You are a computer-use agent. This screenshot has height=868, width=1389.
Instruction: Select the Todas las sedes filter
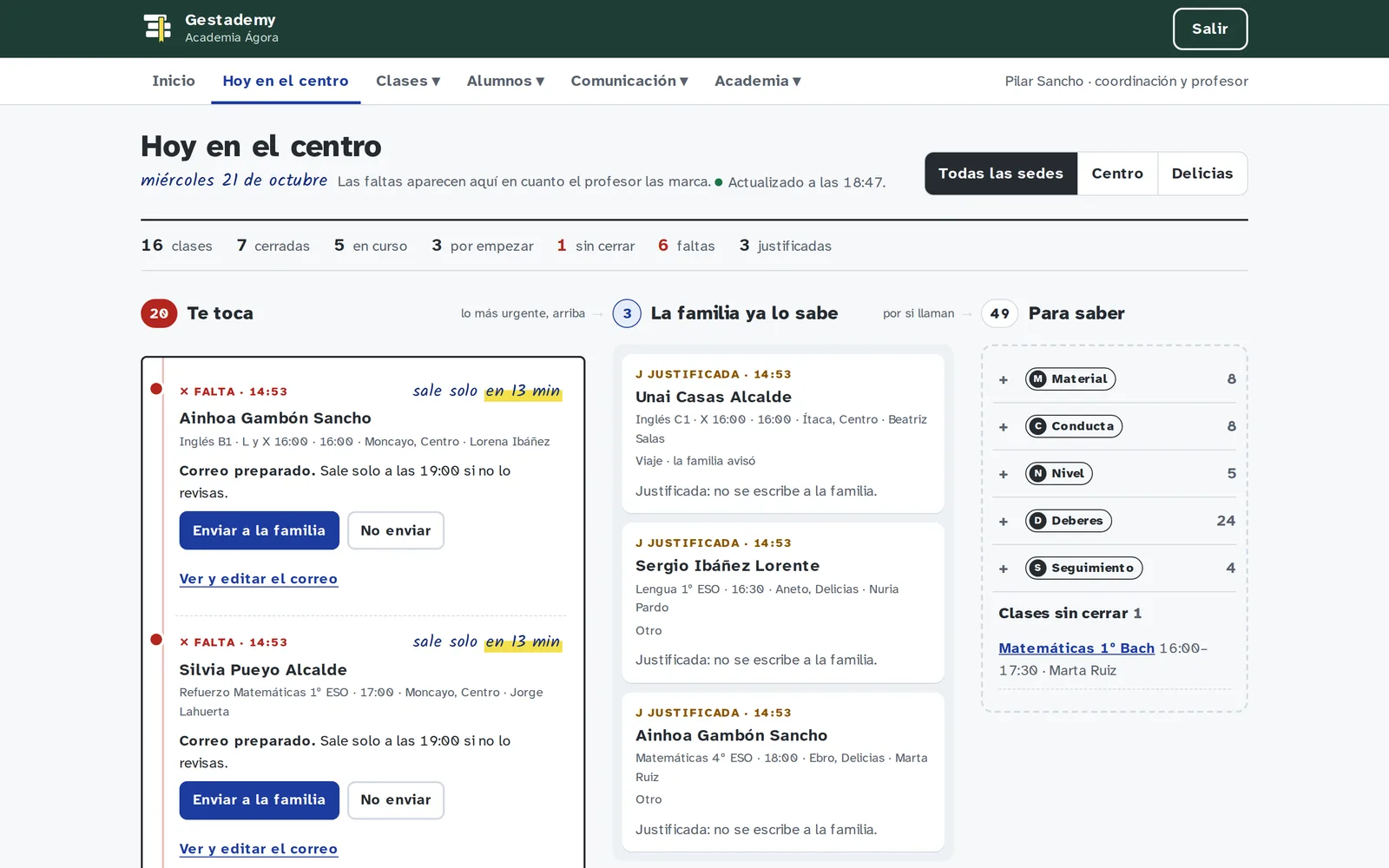tap(1001, 174)
